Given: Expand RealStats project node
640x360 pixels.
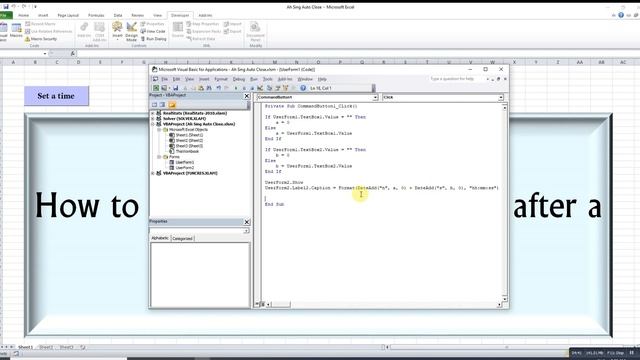Looking at the screenshot, I should click(153, 113).
